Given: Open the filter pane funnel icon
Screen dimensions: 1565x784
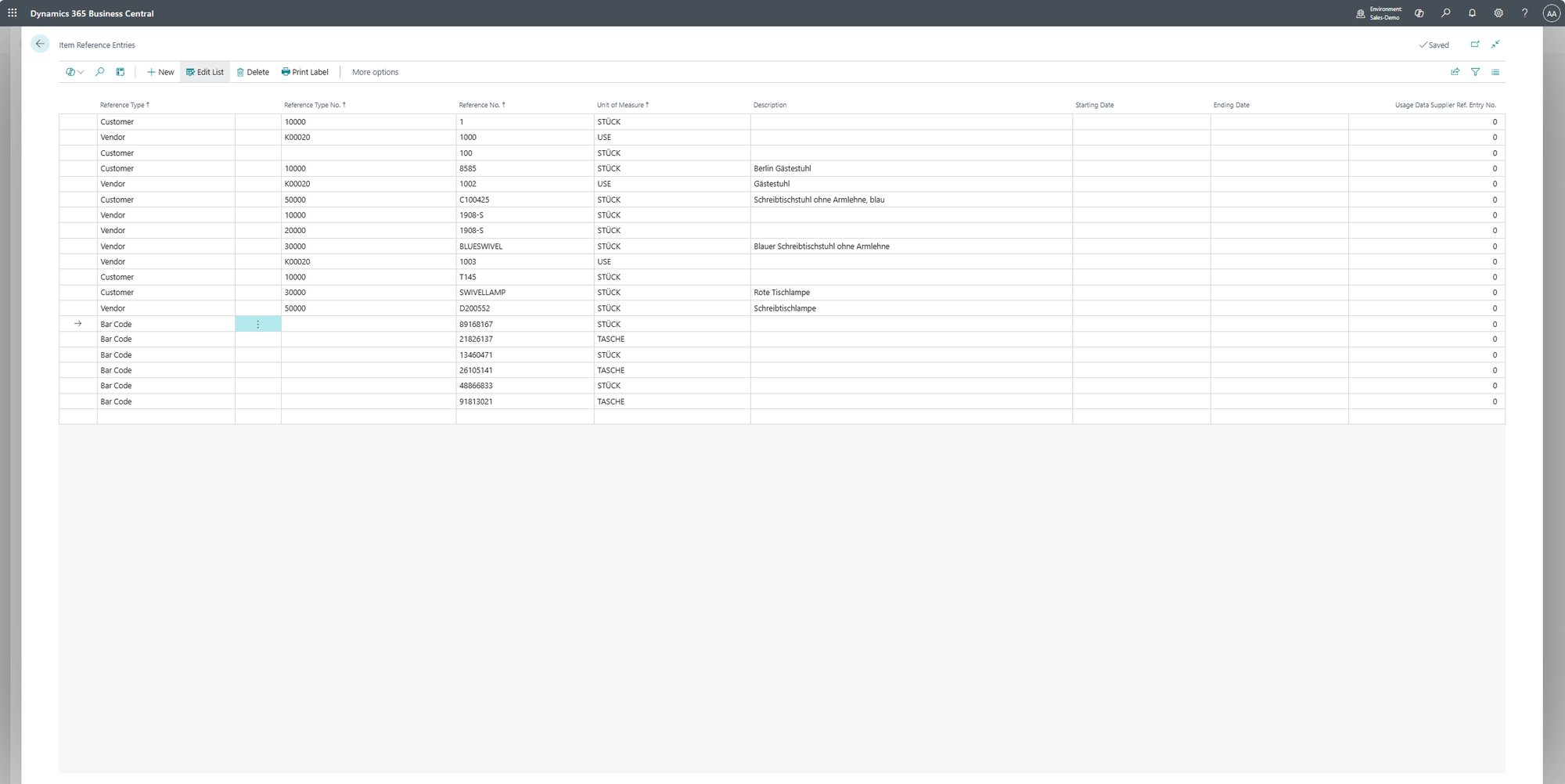Looking at the screenshot, I should coord(1475,72).
